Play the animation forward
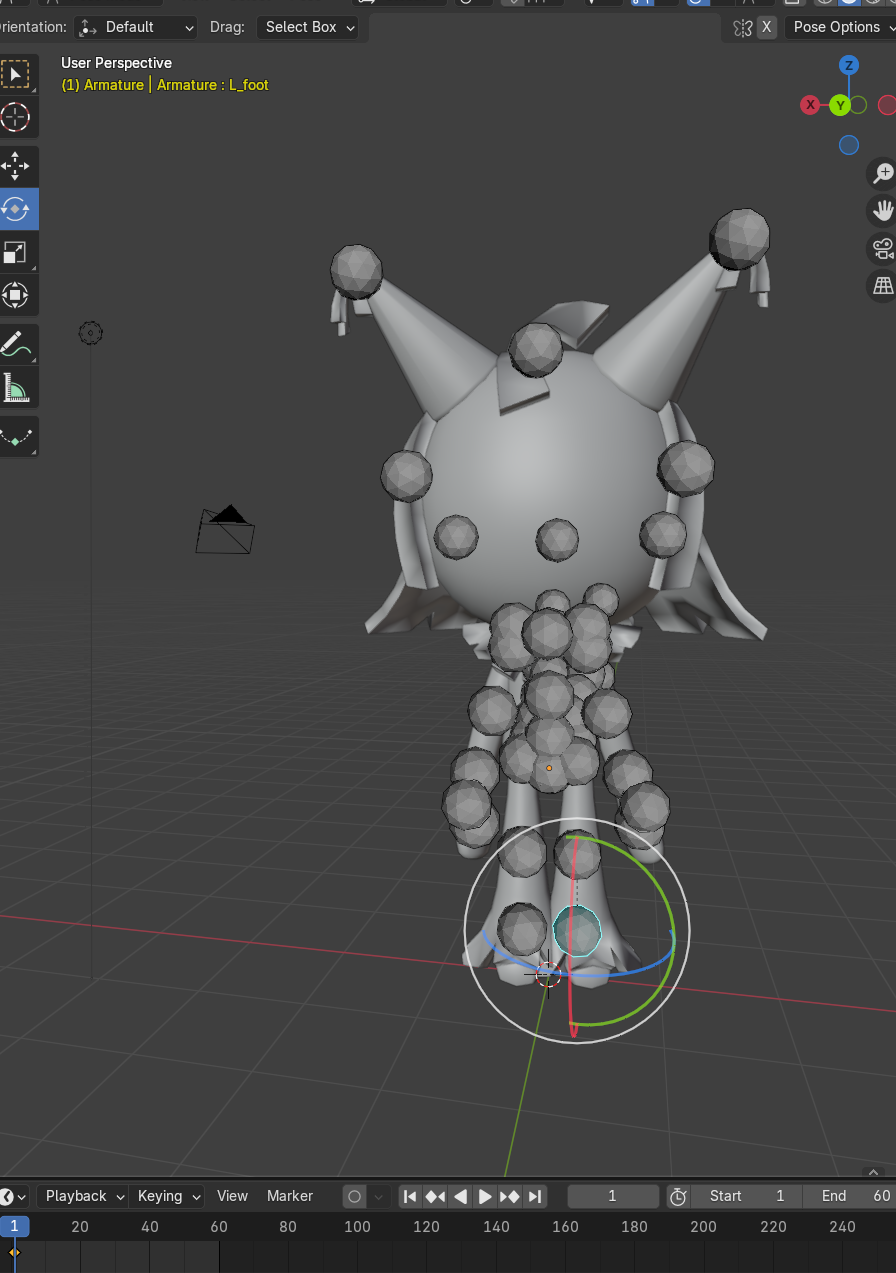 click(485, 1196)
